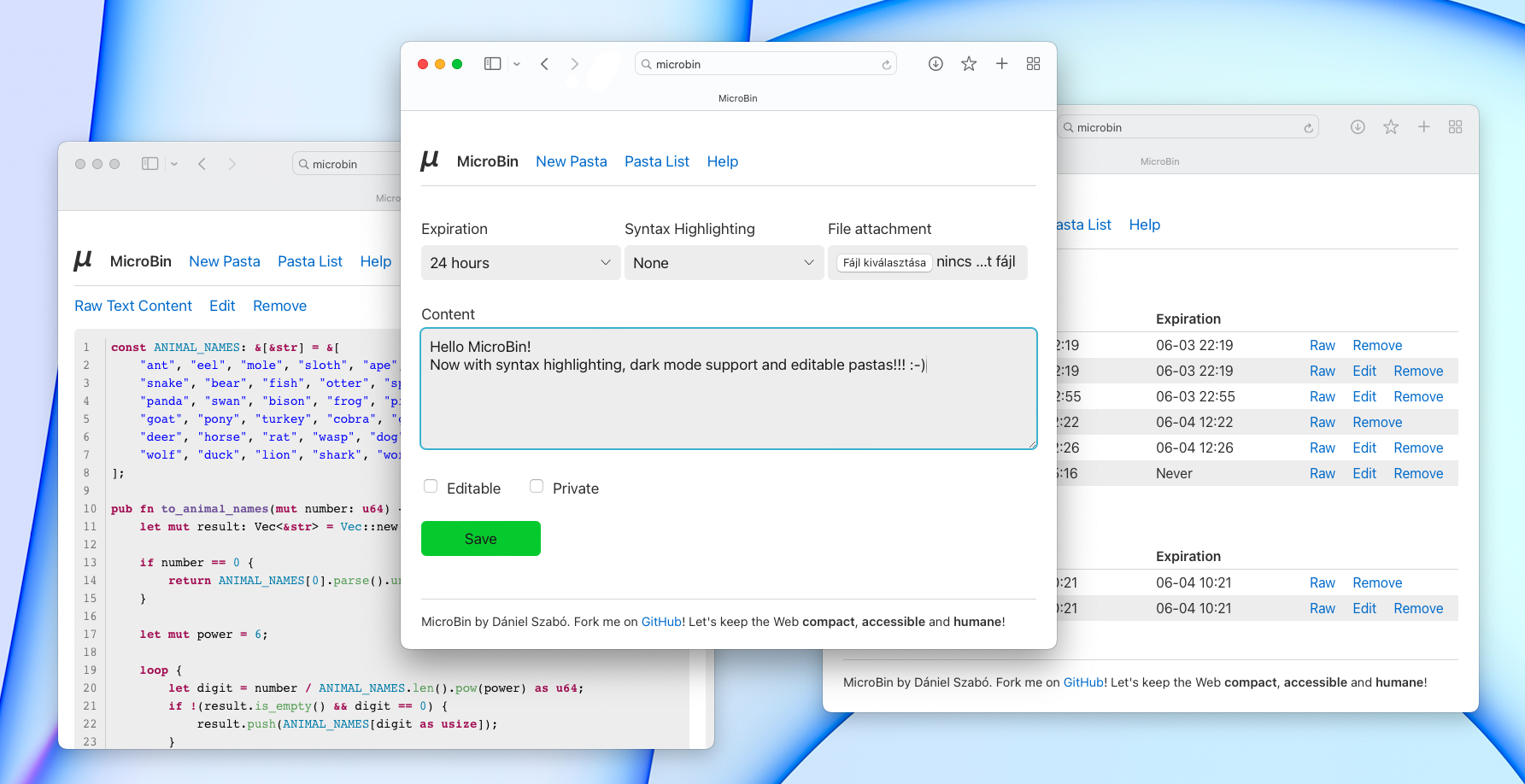Click bookmark star in front window toolbar
The image size is (1525, 784).
tap(969, 64)
